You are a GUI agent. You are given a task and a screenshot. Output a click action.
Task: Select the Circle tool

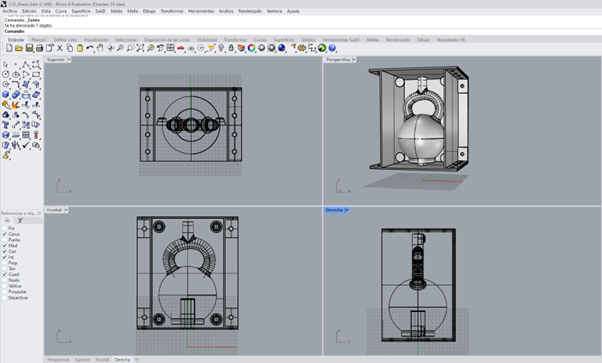point(6,74)
